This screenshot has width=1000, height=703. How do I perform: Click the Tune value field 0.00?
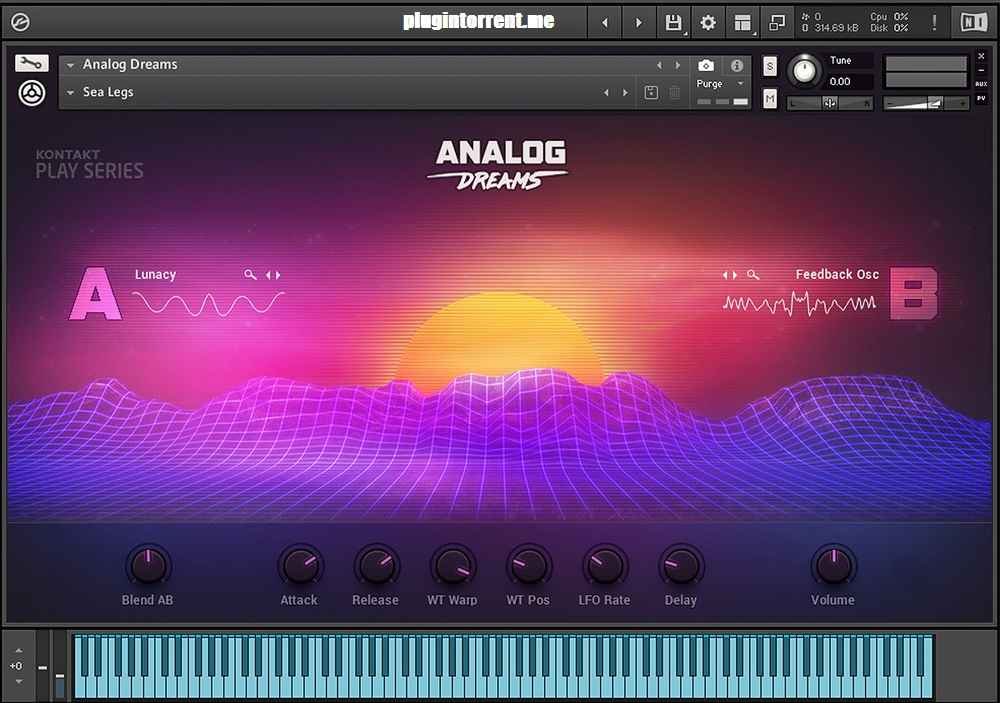tap(848, 82)
